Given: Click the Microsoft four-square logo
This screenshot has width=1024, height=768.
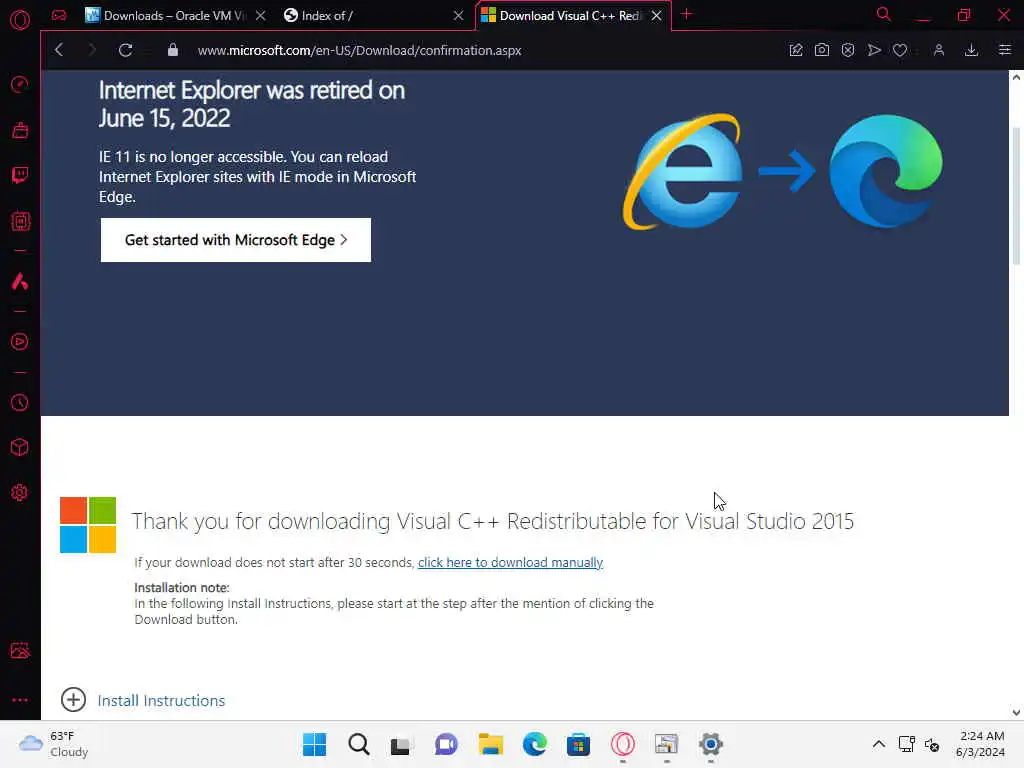Looking at the screenshot, I should 88,525.
